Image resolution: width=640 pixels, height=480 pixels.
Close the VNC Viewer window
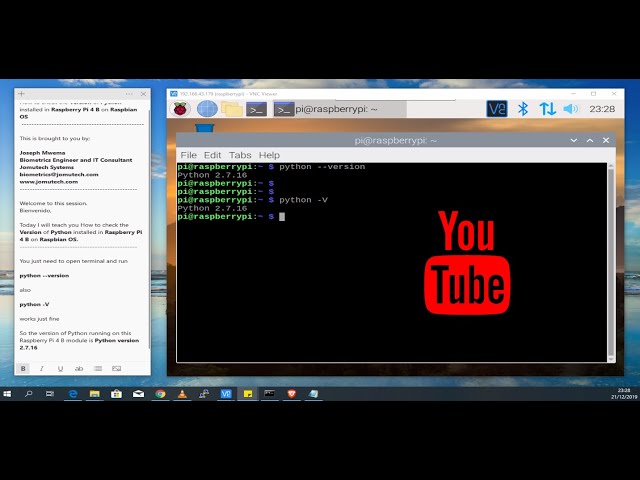click(614, 94)
